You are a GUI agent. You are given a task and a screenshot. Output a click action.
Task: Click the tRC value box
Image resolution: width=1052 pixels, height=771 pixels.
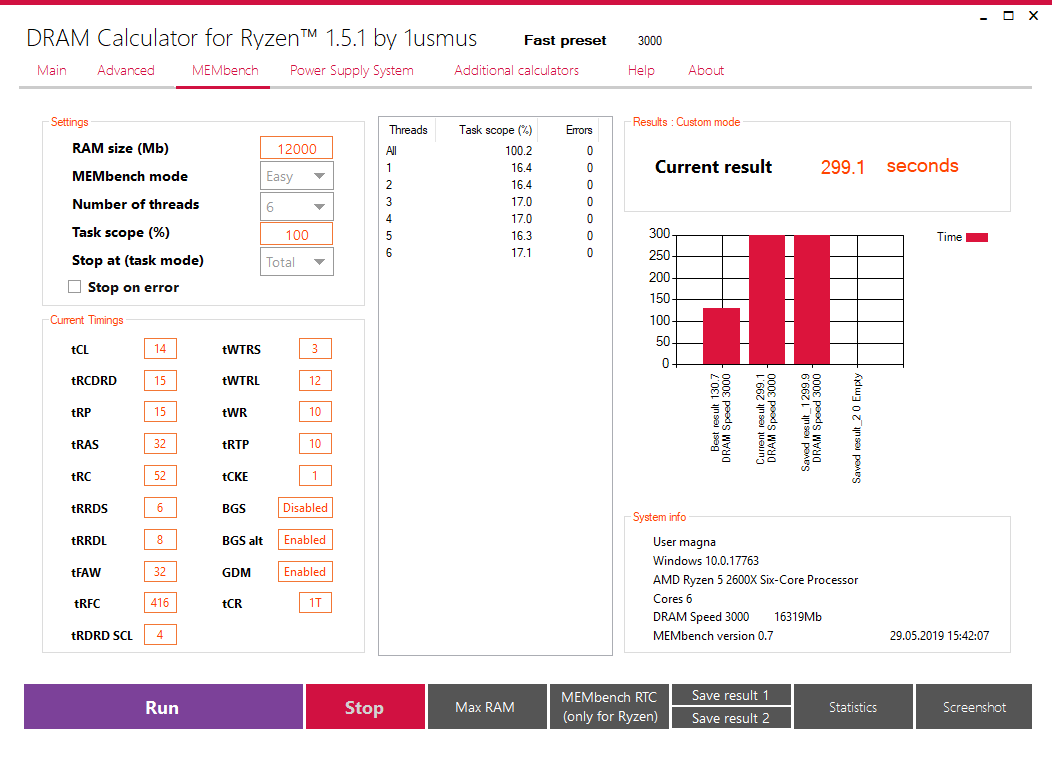click(x=160, y=476)
